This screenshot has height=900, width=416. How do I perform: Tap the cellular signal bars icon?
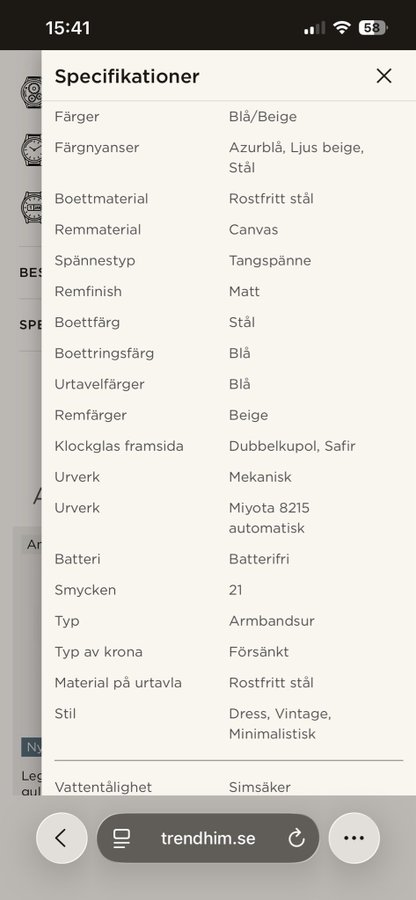[x=314, y=28]
